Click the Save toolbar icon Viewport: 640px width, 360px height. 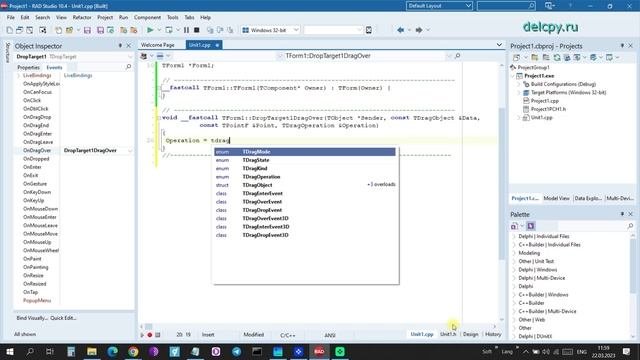click(x=87, y=30)
